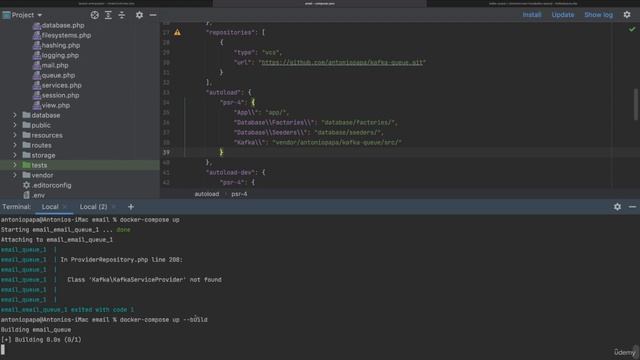
Task: Expand the public folder
Action: click(15, 125)
